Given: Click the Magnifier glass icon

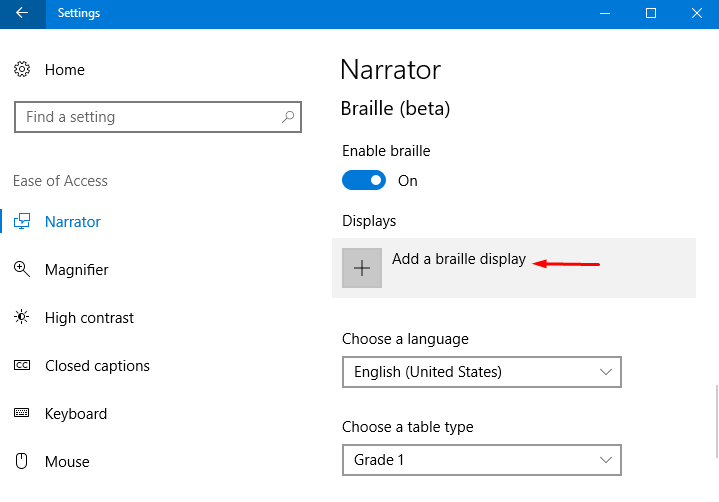Looking at the screenshot, I should click(x=22, y=269).
